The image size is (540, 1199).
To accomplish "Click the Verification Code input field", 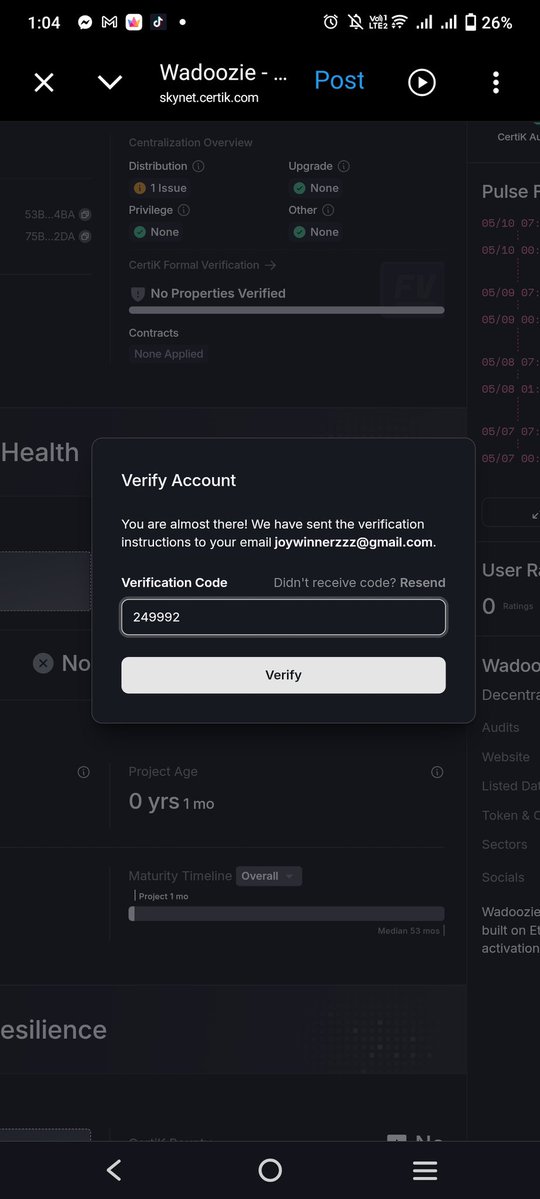I will click(283, 617).
